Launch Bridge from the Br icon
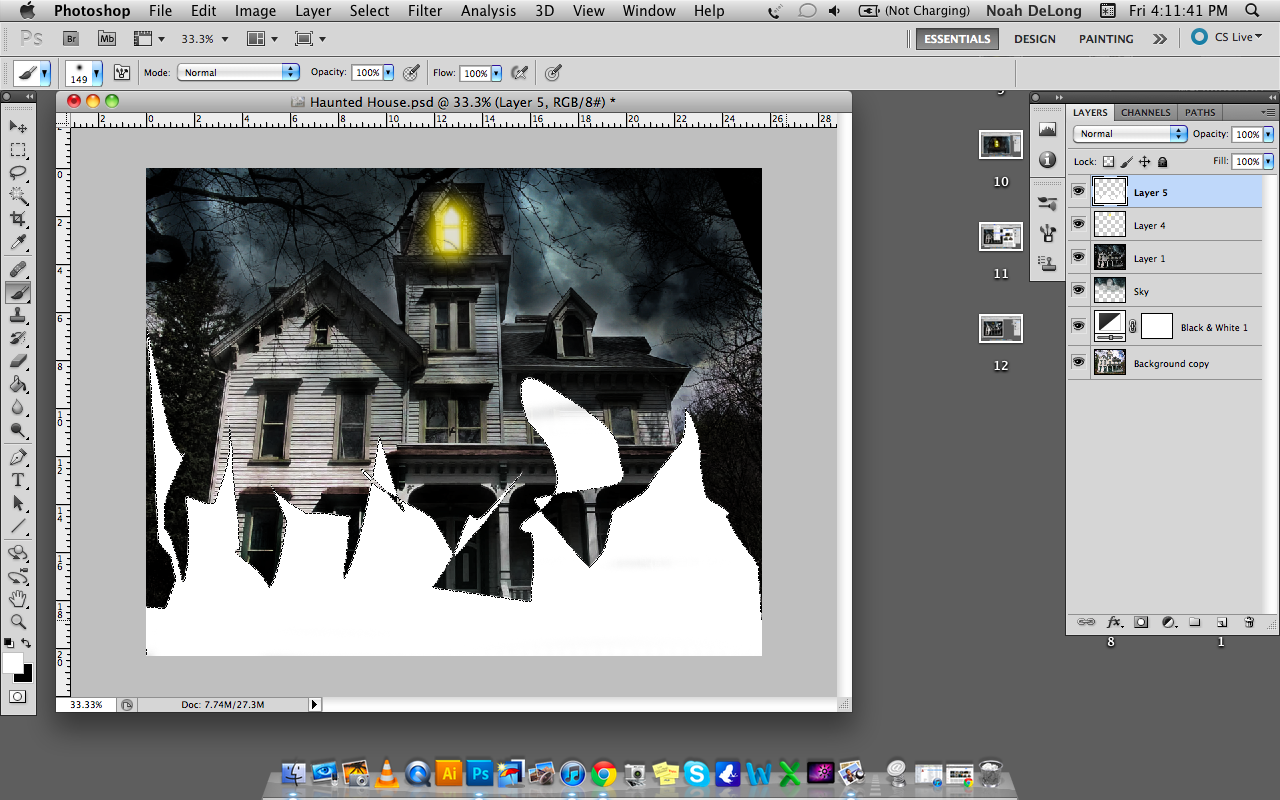The height and width of the screenshot is (800, 1280). pyautogui.click(x=71, y=39)
